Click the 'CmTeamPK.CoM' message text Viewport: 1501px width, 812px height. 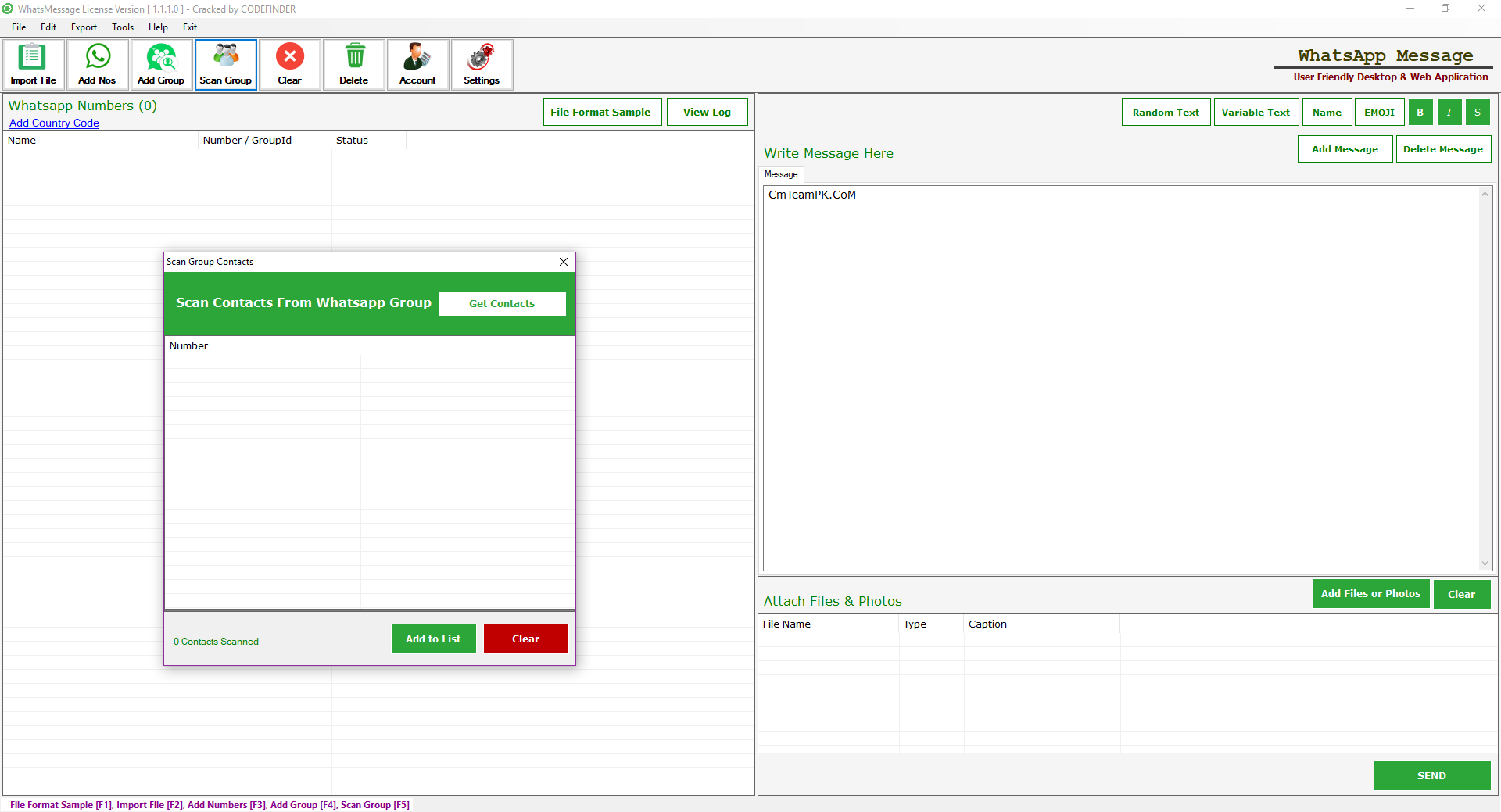click(812, 195)
